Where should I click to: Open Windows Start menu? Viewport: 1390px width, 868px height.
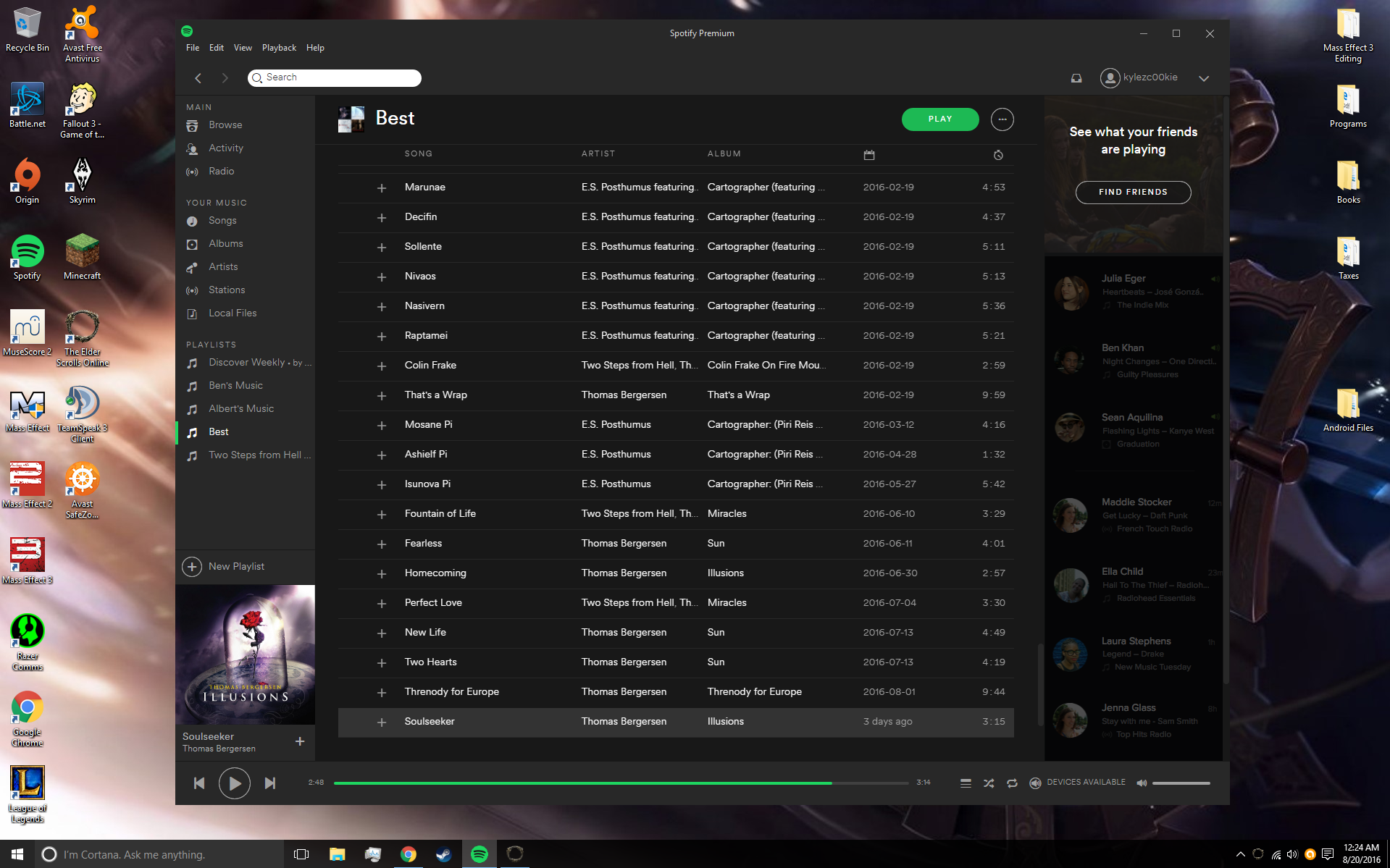17,854
